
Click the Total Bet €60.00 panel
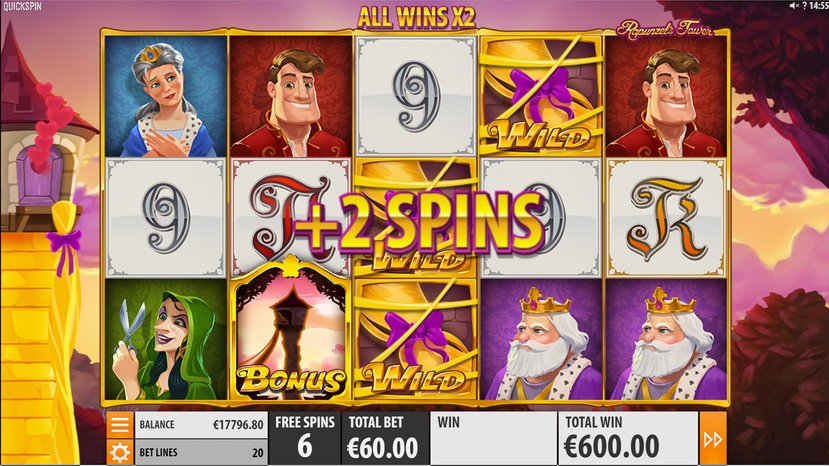(x=384, y=438)
